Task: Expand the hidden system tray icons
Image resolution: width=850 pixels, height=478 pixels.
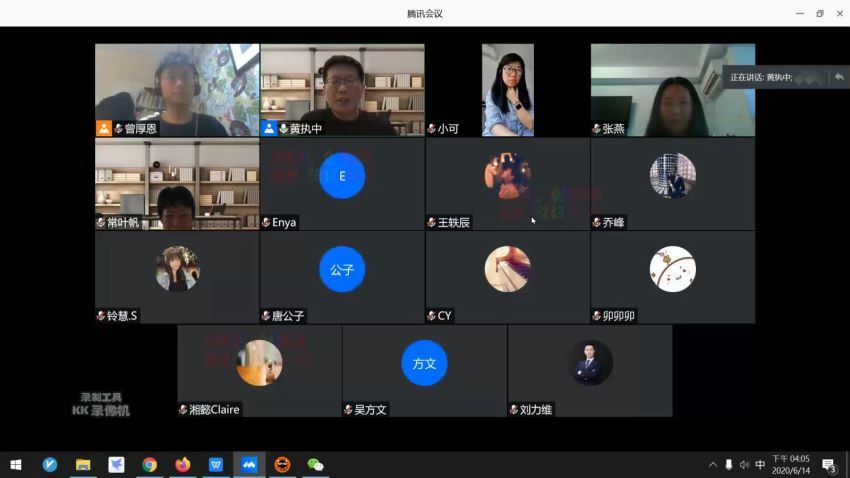Action: [713, 465]
